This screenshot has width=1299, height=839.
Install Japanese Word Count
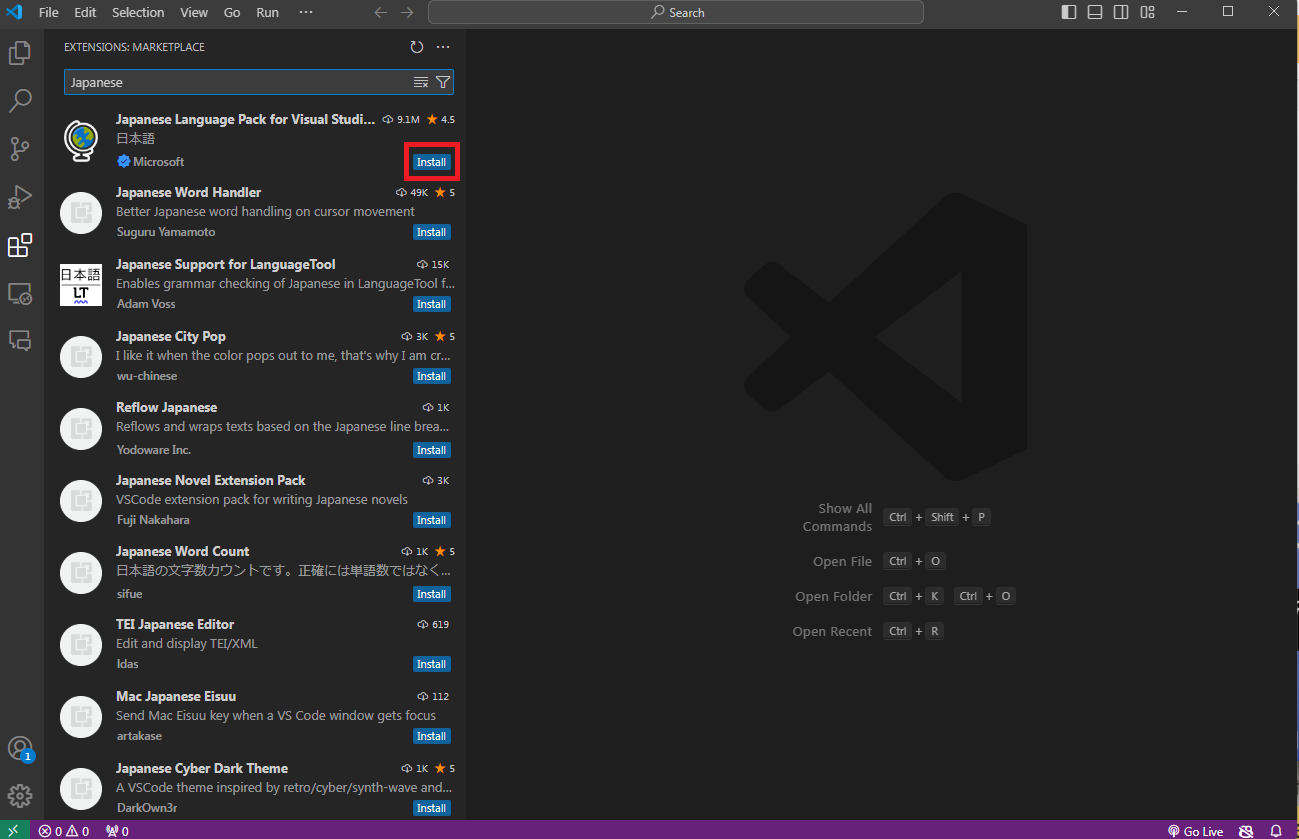tap(431, 594)
